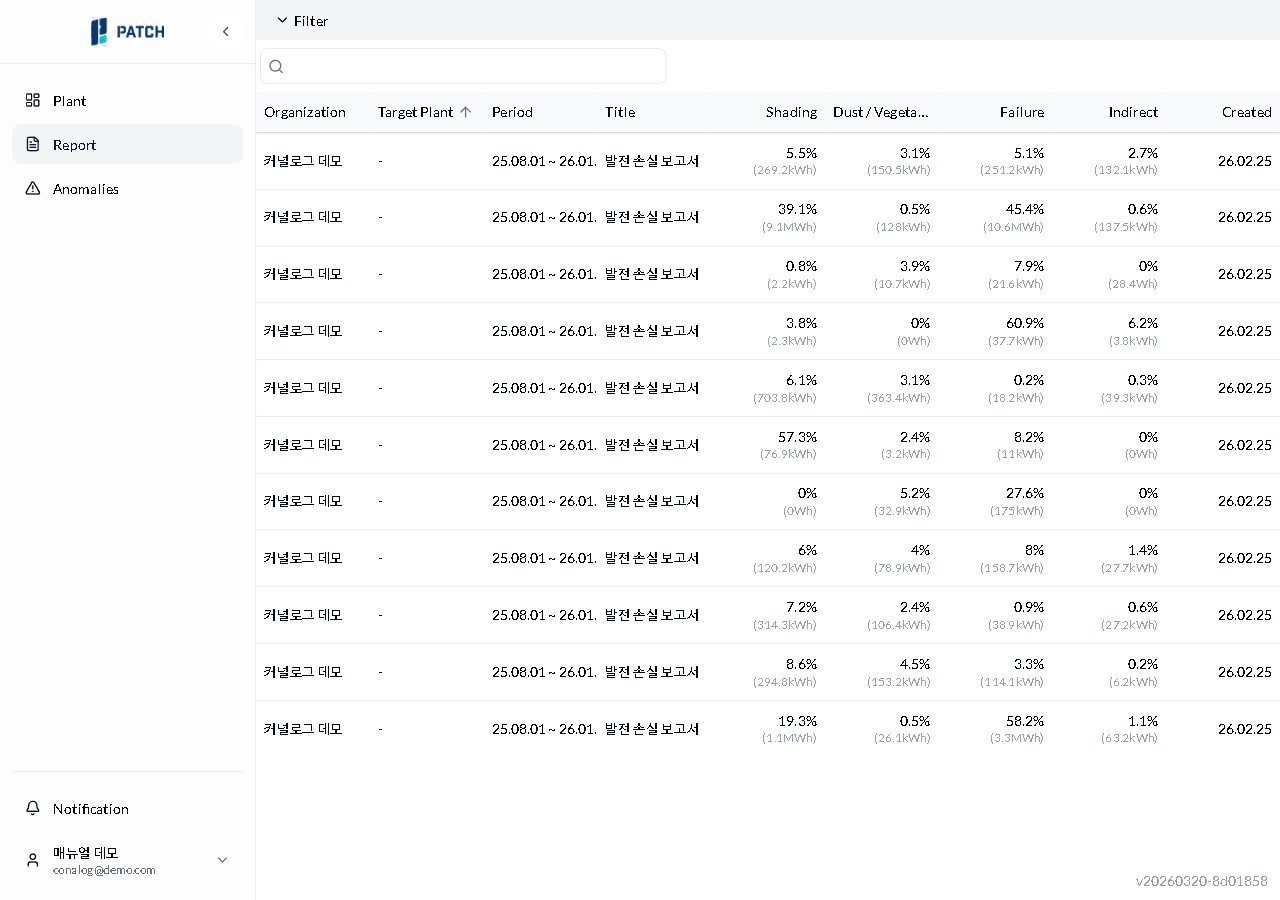This screenshot has width=1280, height=900.
Task: Click the Shading column header
Action: [791, 112]
